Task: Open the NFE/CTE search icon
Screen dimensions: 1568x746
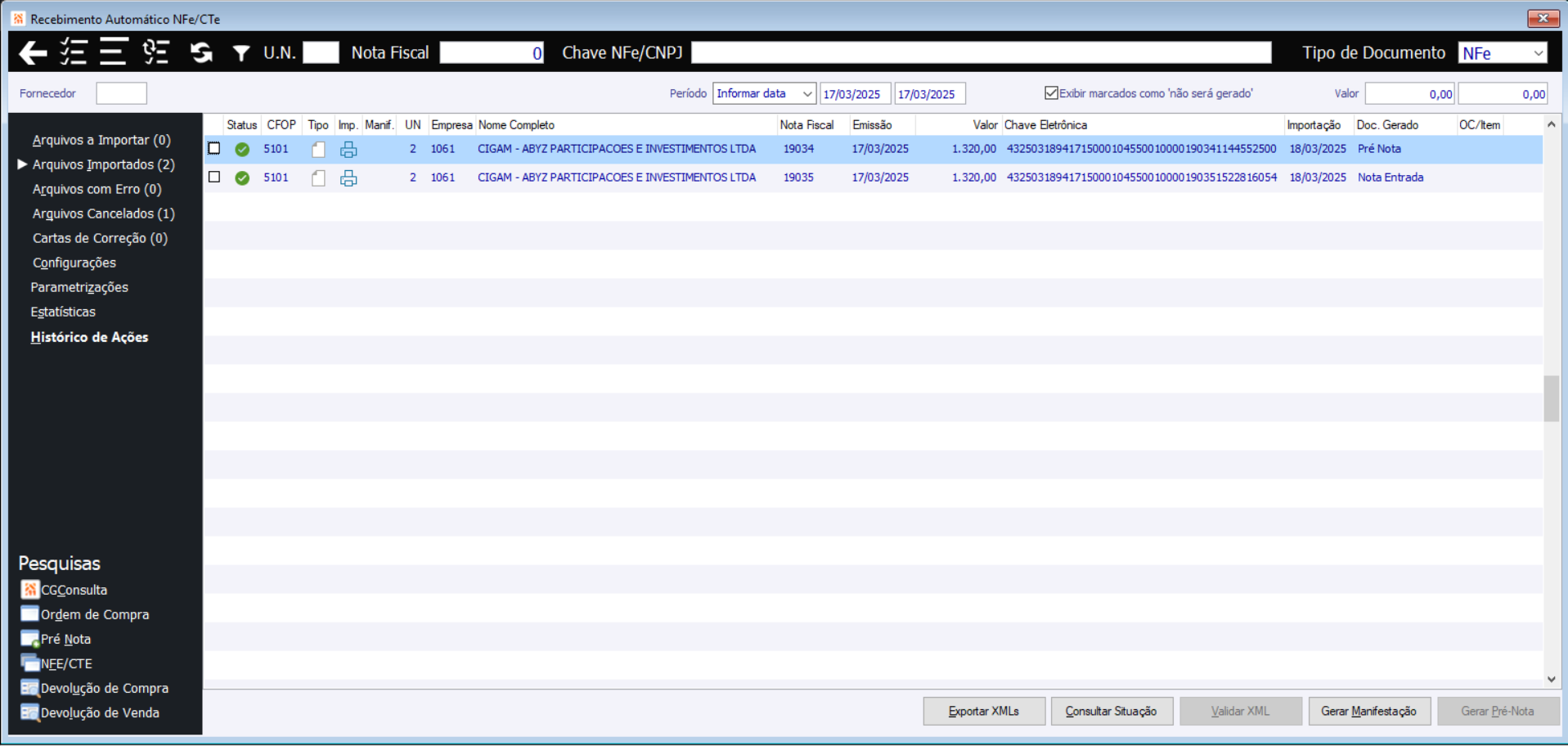Action: click(30, 663)
